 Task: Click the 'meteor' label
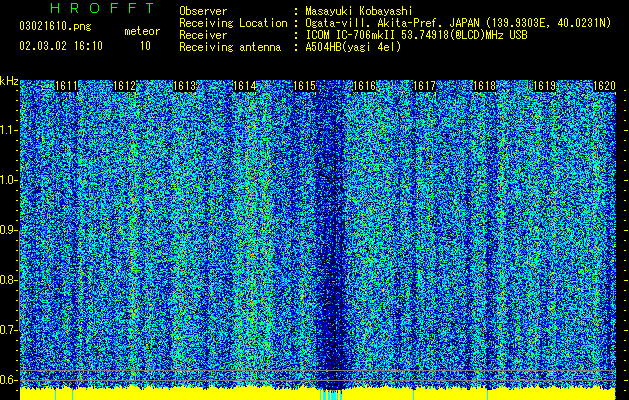142,31
